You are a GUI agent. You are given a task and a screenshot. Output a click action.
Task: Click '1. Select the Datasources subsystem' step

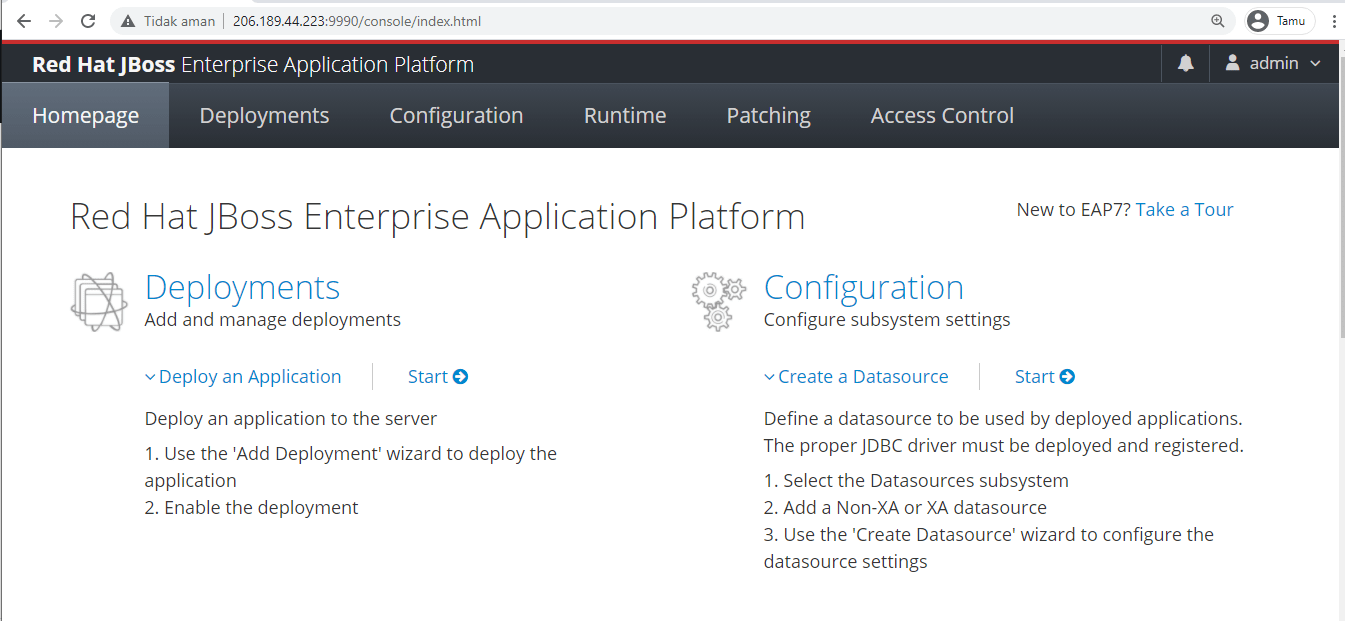[916, 481]
